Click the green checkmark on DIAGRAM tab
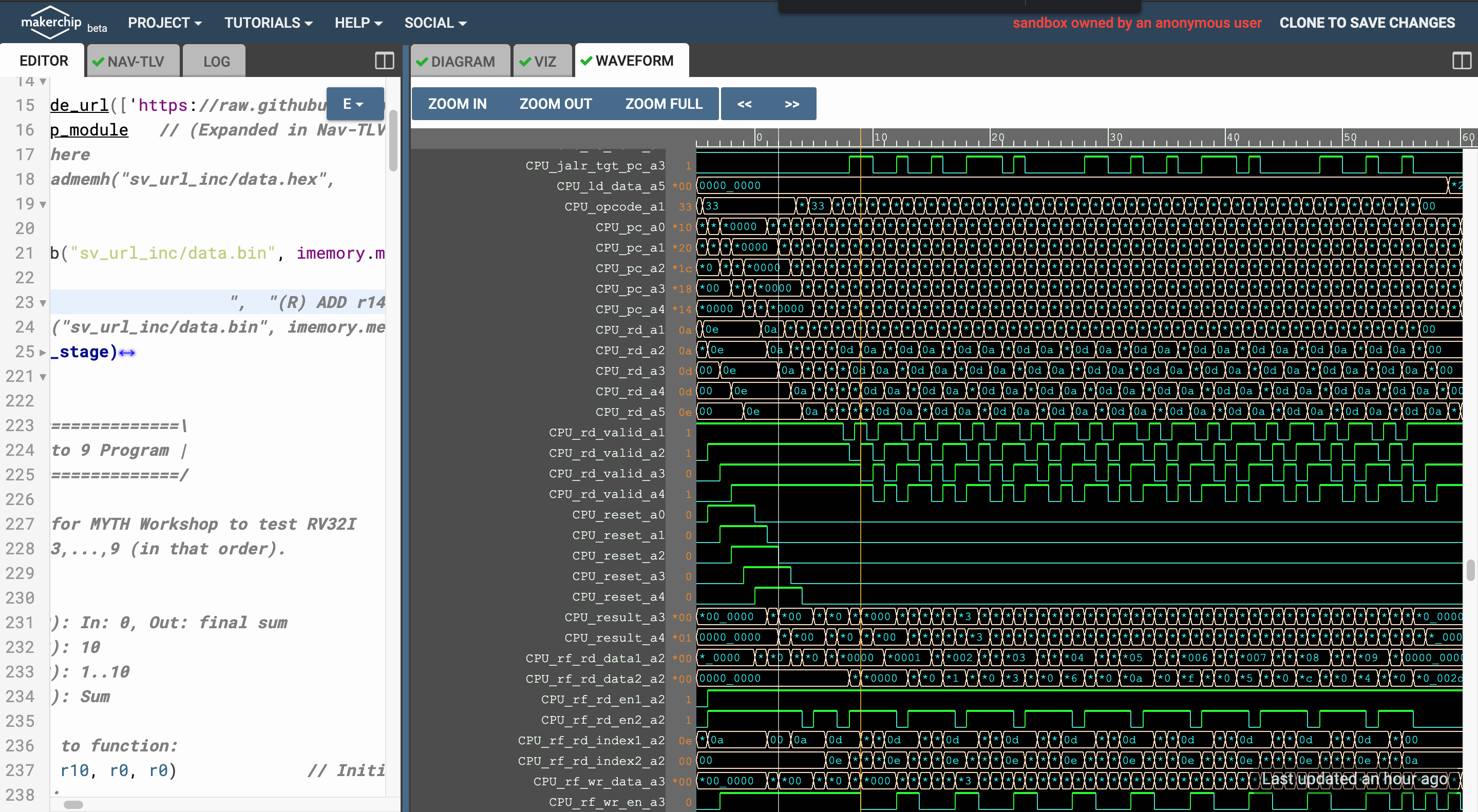This screenshot has width=1478, height=812. pyautogui.click(x=422, y=62)
